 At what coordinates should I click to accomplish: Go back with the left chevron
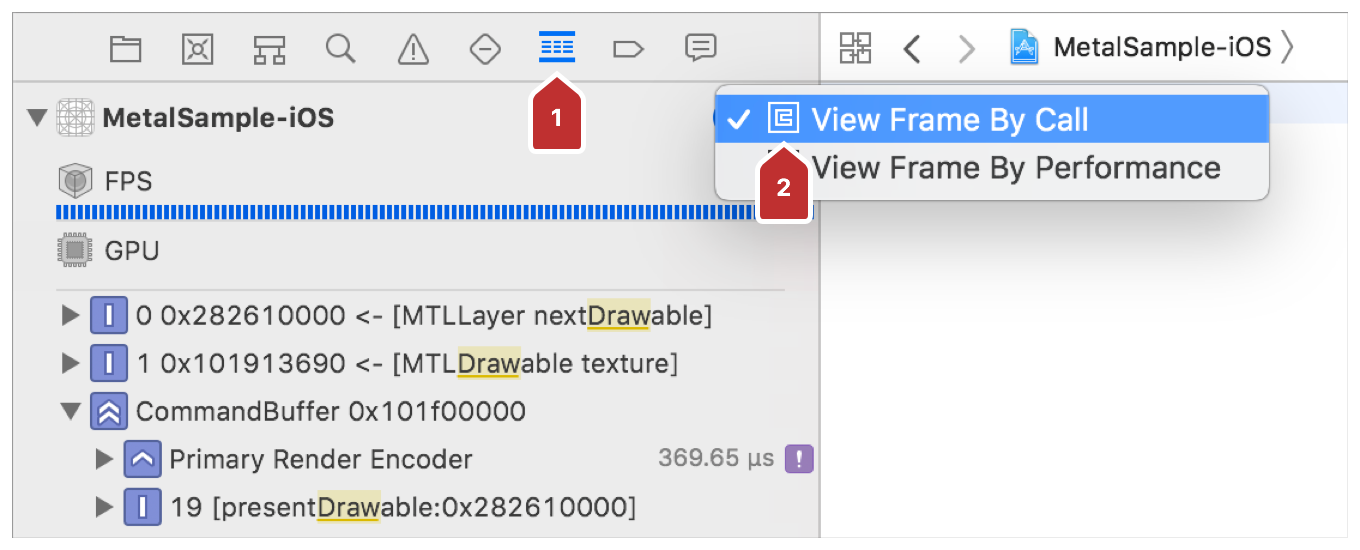click(911, 48)
